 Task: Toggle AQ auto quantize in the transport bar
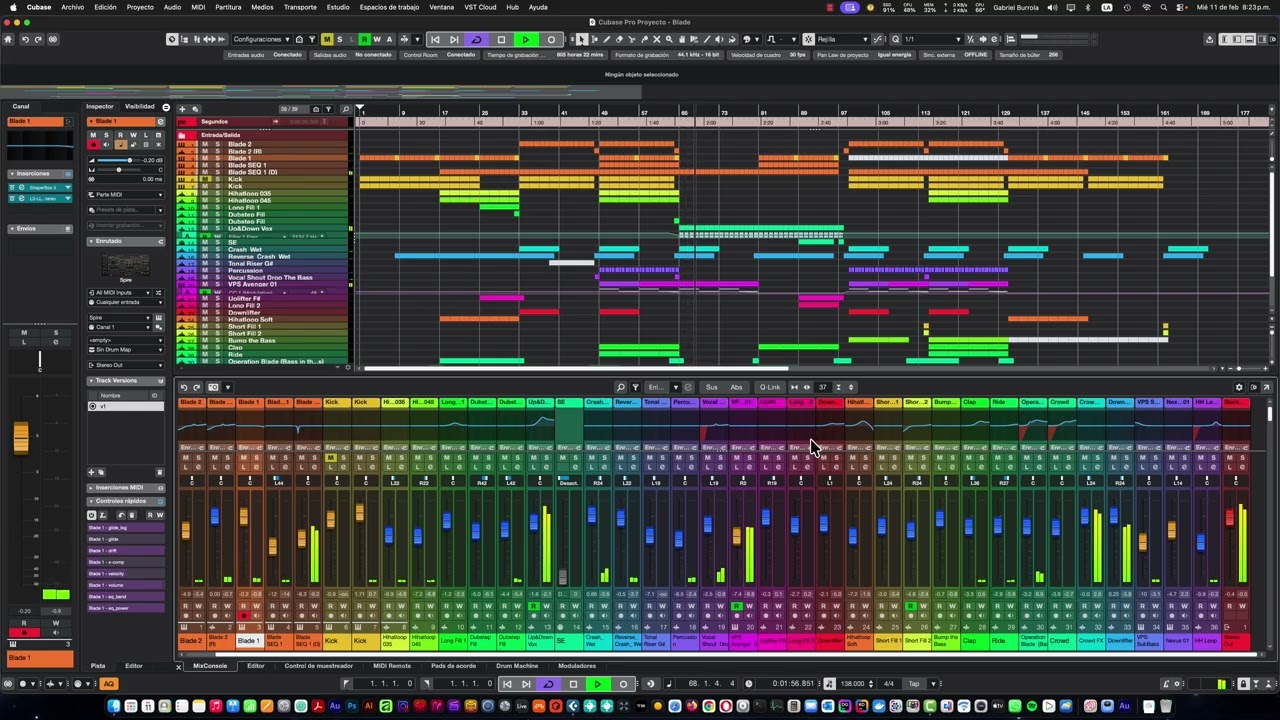(x=109, y=684)
